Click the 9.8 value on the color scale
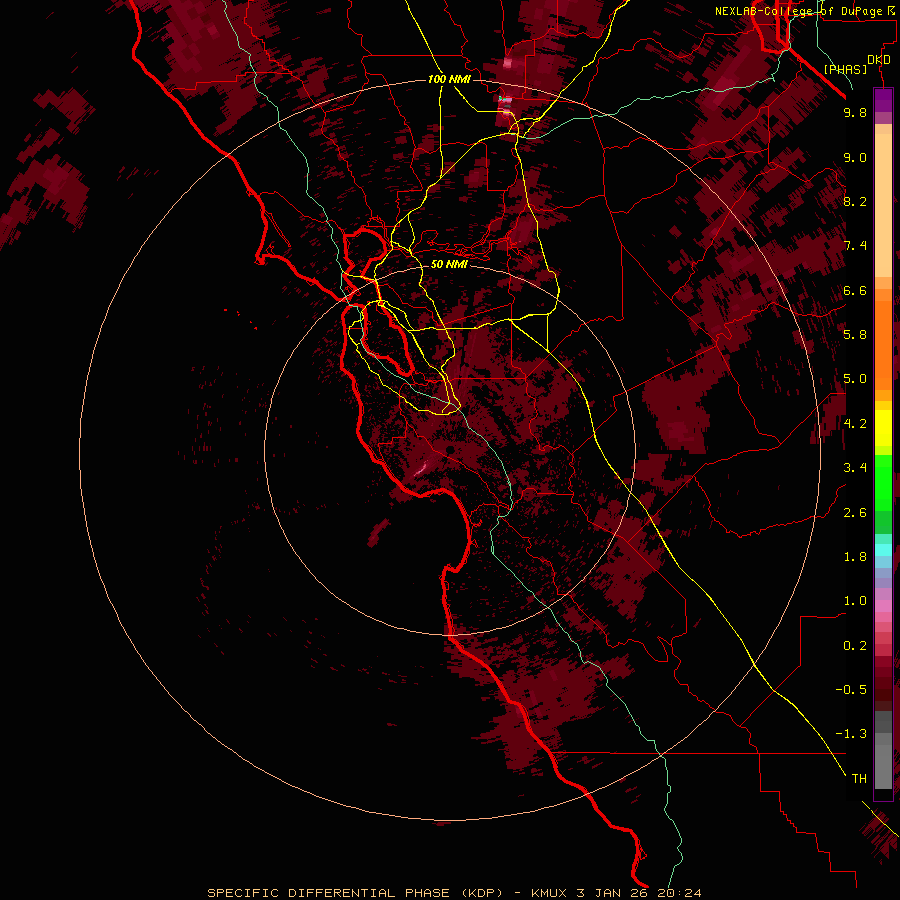900x900 pixels. tap(855, 112)
